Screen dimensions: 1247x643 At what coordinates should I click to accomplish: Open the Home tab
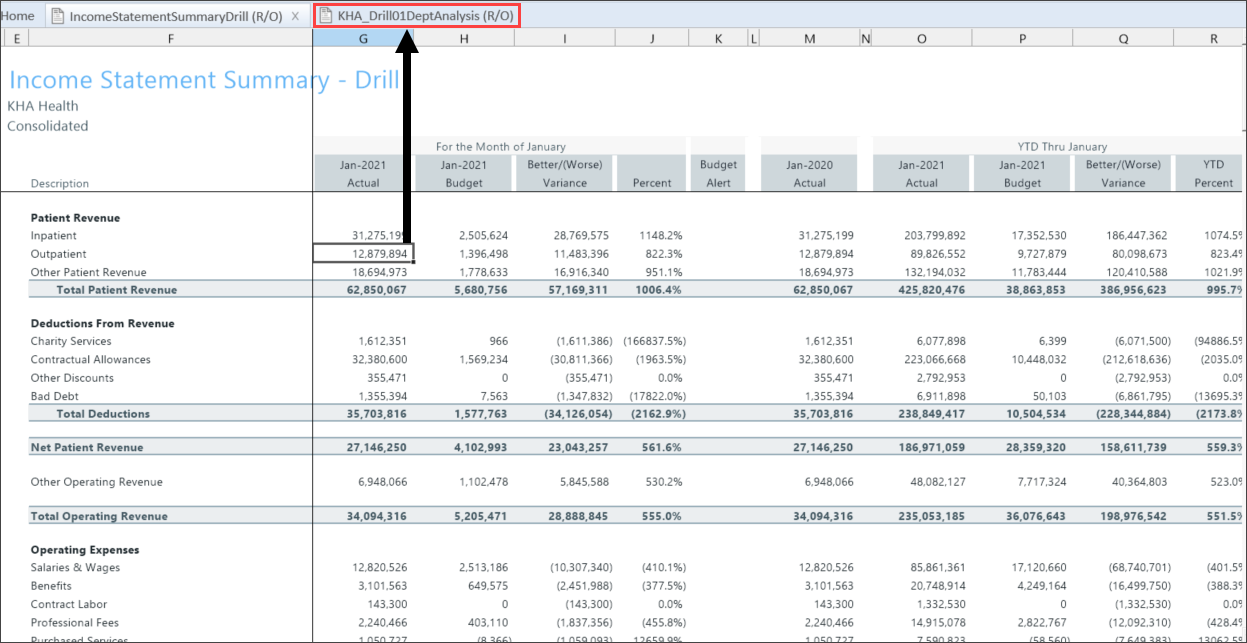18,16
